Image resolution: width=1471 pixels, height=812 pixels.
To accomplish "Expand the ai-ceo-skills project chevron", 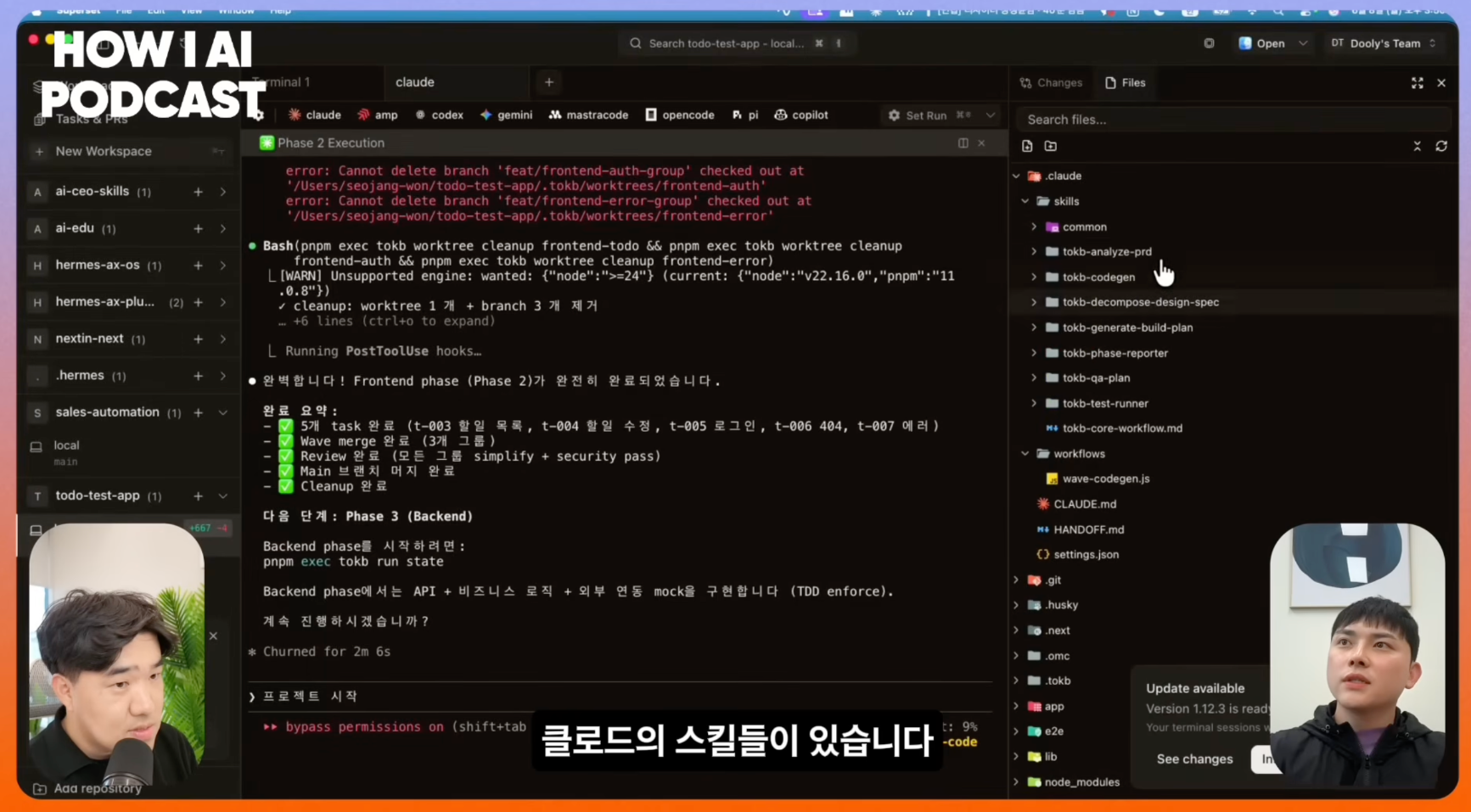I will point(223,192).
